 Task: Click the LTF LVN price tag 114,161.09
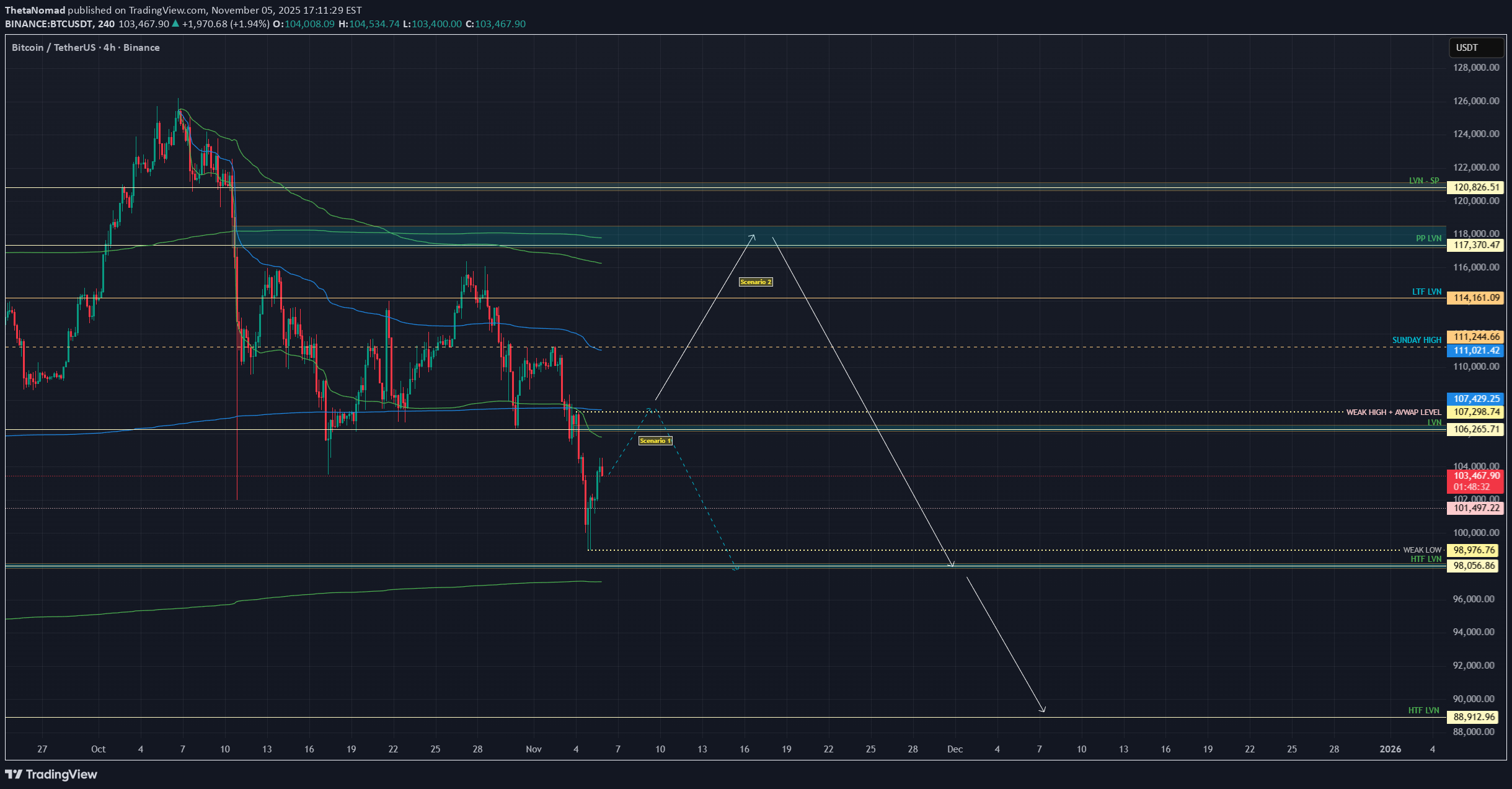[1477, 298]
